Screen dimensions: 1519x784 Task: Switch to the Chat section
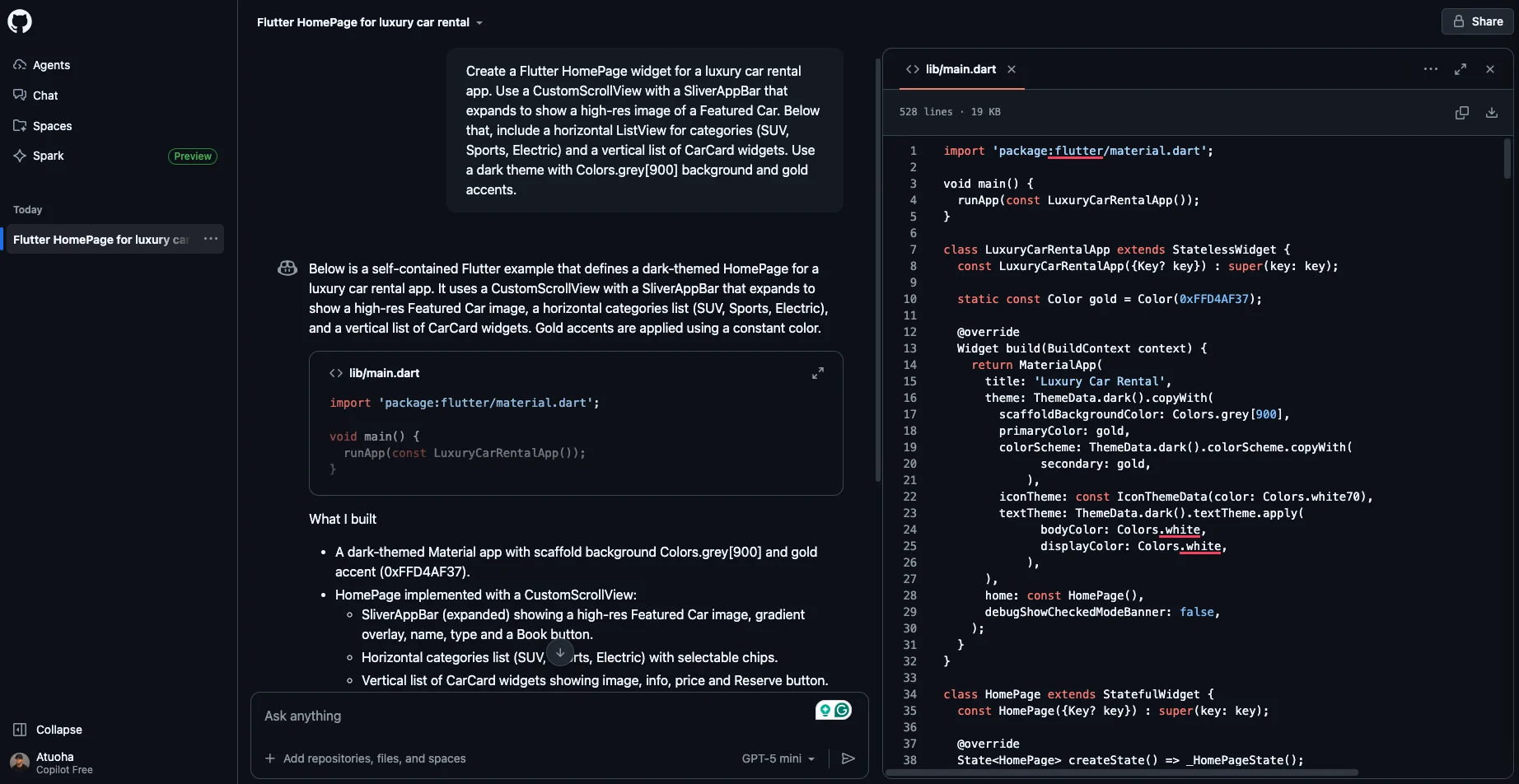(x=46, y=95)
